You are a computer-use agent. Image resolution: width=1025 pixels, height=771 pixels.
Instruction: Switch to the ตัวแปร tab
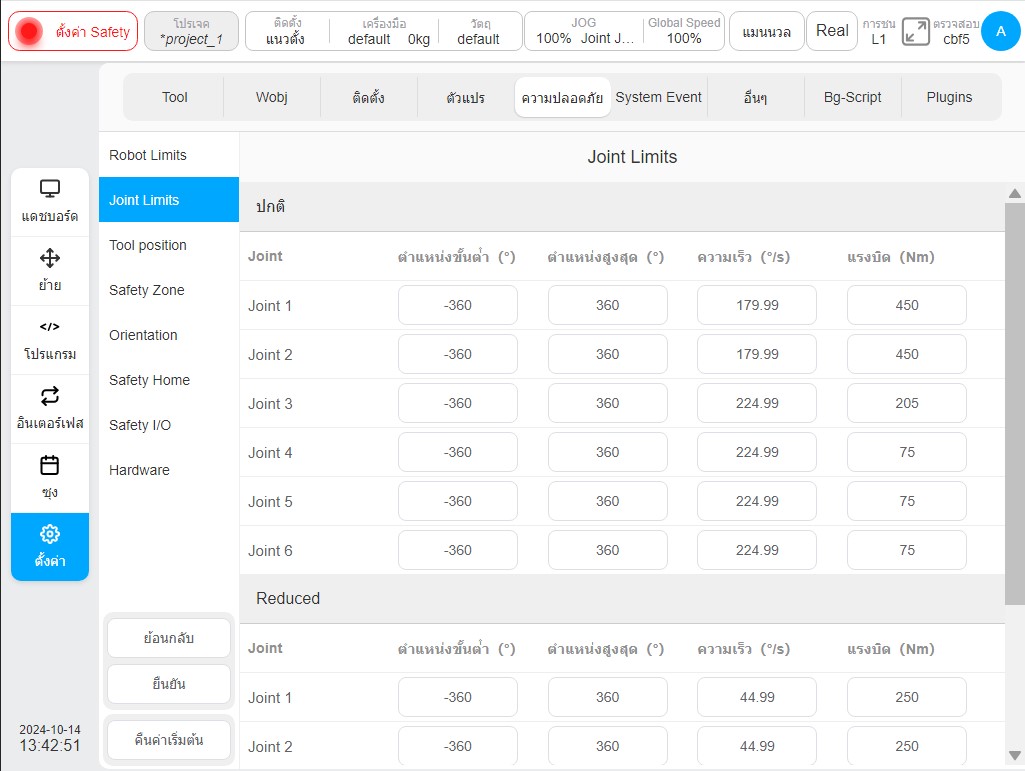click(x=465, y=97)
